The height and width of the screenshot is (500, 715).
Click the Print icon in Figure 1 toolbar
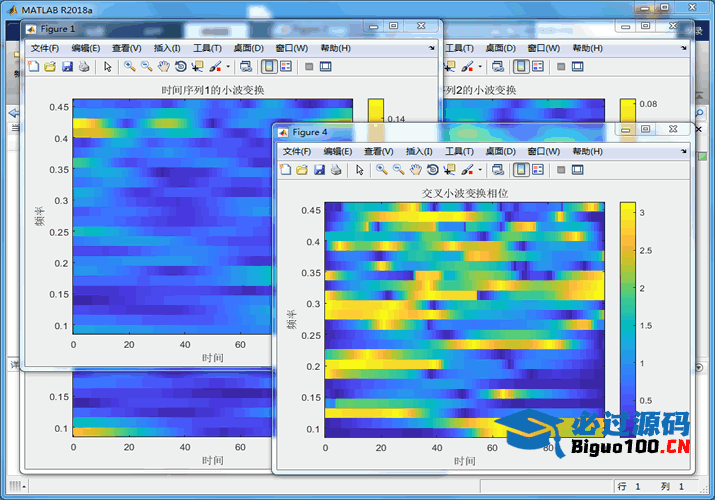tap(84, 67)
